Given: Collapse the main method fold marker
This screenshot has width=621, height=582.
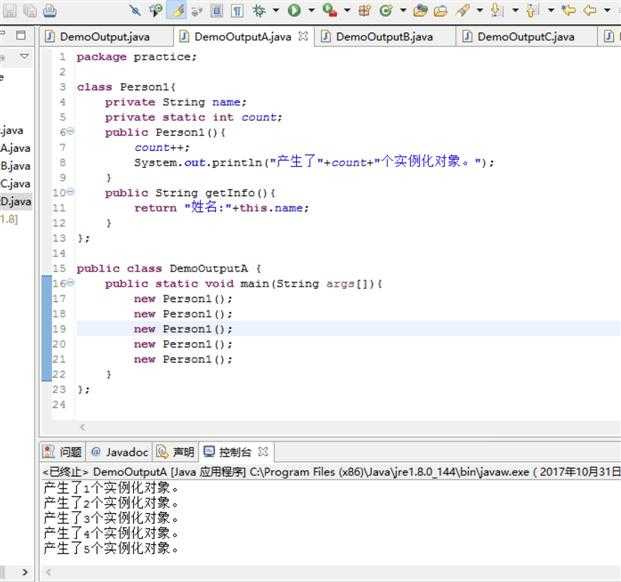Looking at the screenshot, I should click(x=70, y=283).
